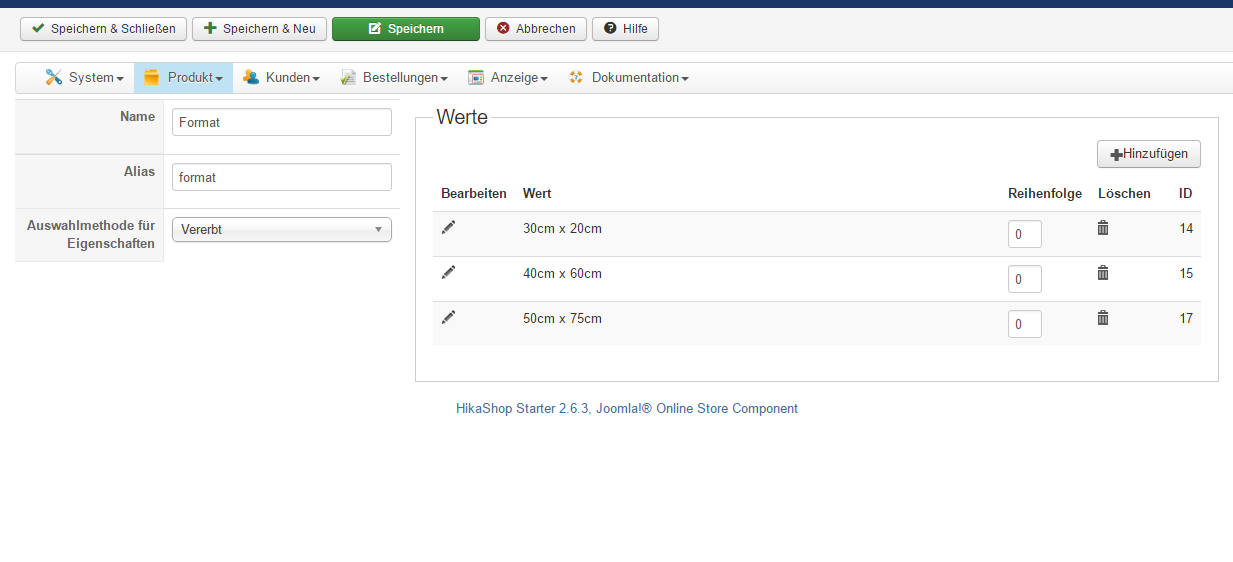Screen dimensions: 1233x562
Task: Open the Auswahlmethode Vererbt dropdown
Action: 282,230
